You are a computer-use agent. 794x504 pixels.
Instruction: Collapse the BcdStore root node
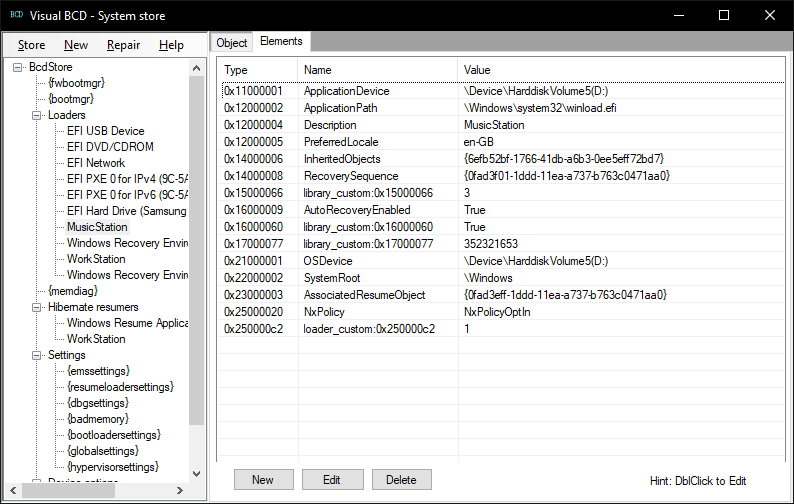[17, 67]
